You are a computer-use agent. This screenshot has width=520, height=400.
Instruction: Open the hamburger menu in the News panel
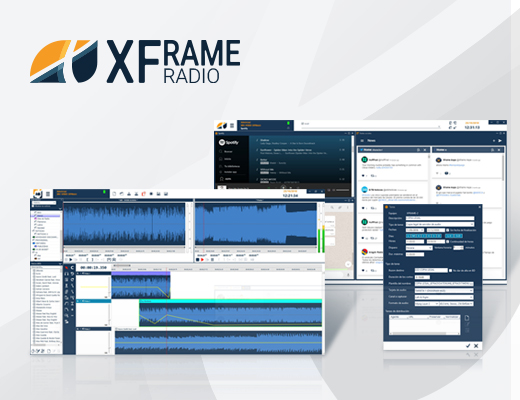[x=362, y=141]
